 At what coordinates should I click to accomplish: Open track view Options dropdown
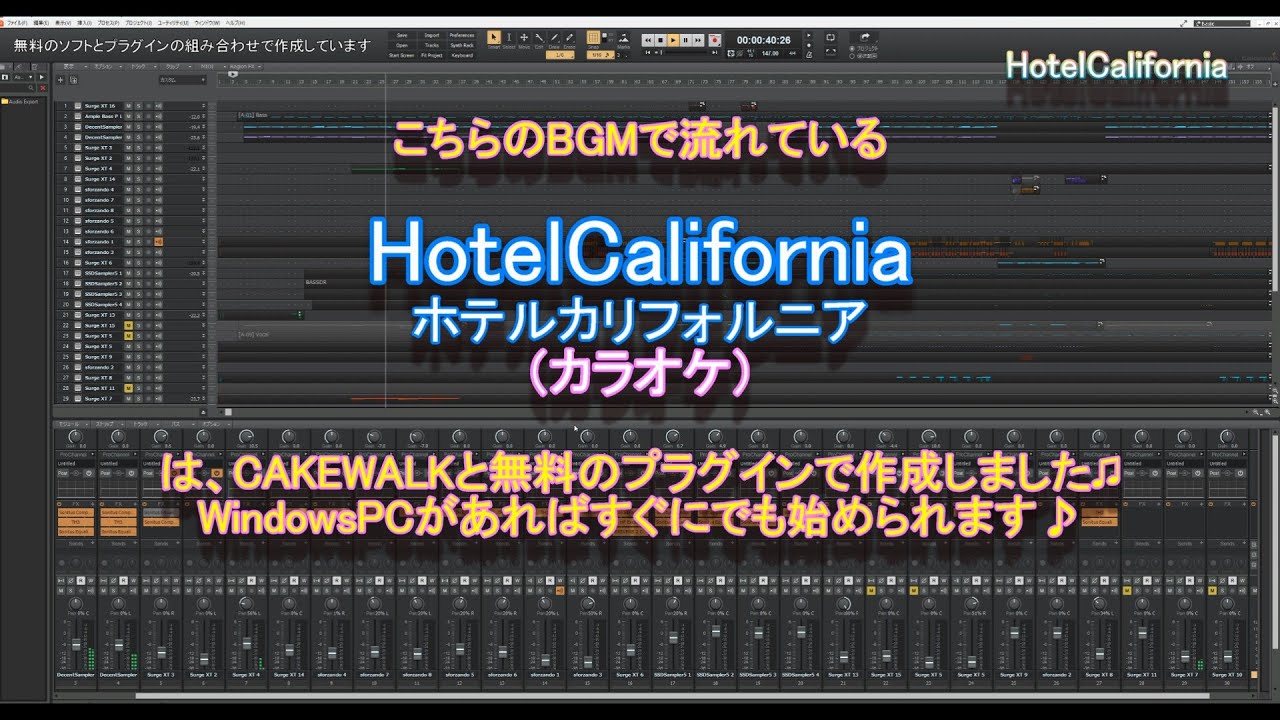106,67
